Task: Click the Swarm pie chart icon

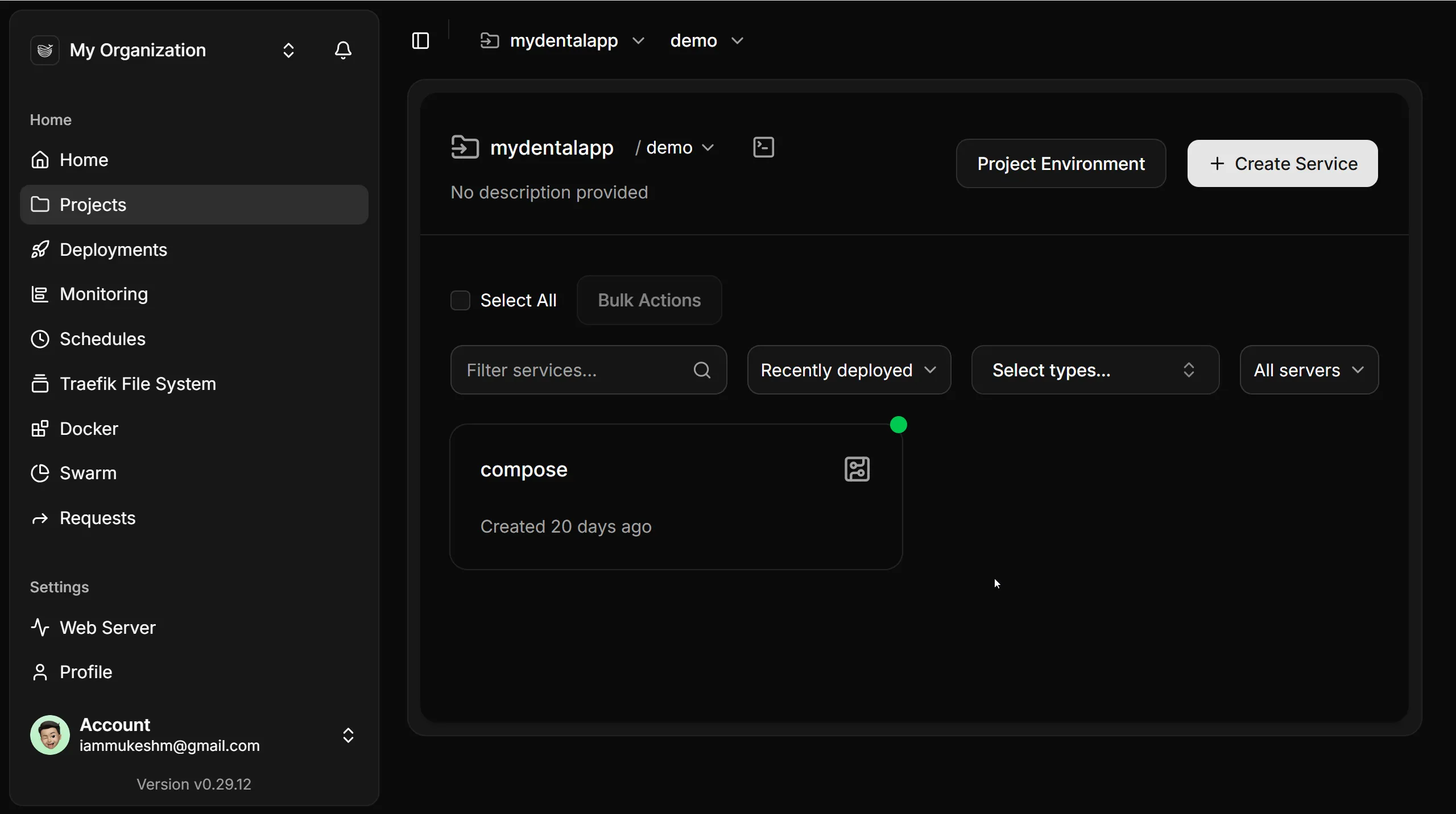Action: 40,473
